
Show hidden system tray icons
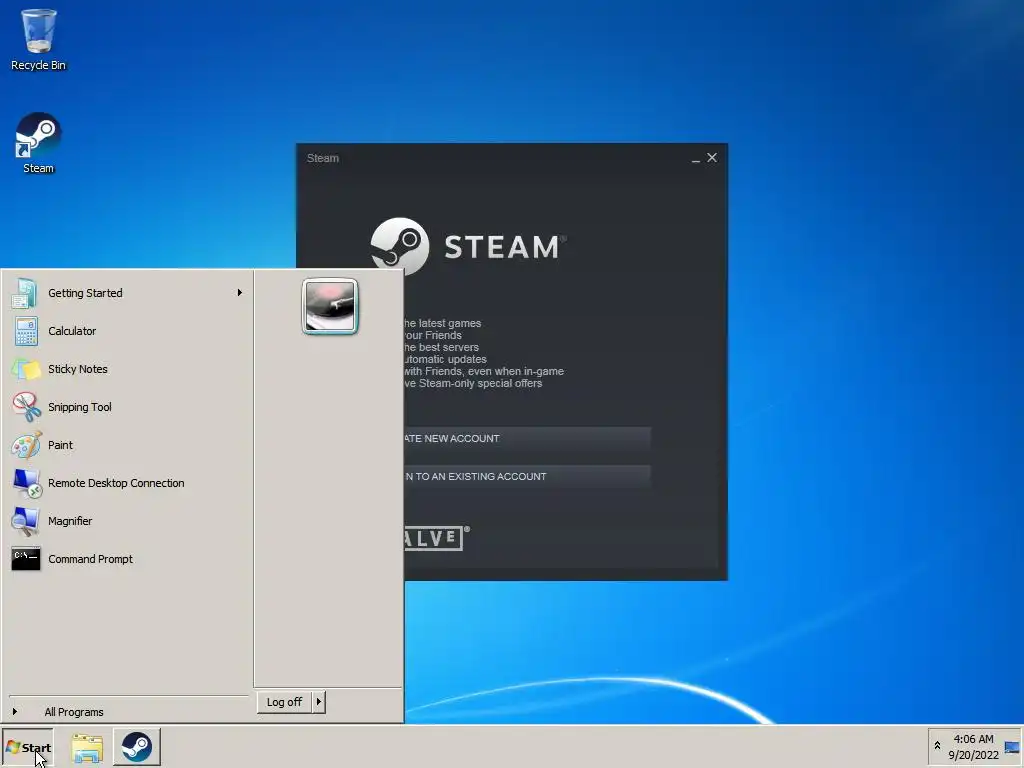pyautogui.click(x=937, y=746)
